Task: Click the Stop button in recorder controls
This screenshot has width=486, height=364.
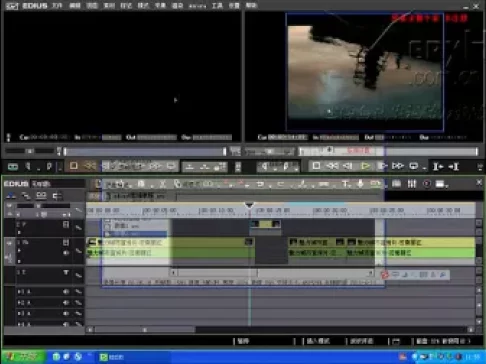Action: coord(316,166)
